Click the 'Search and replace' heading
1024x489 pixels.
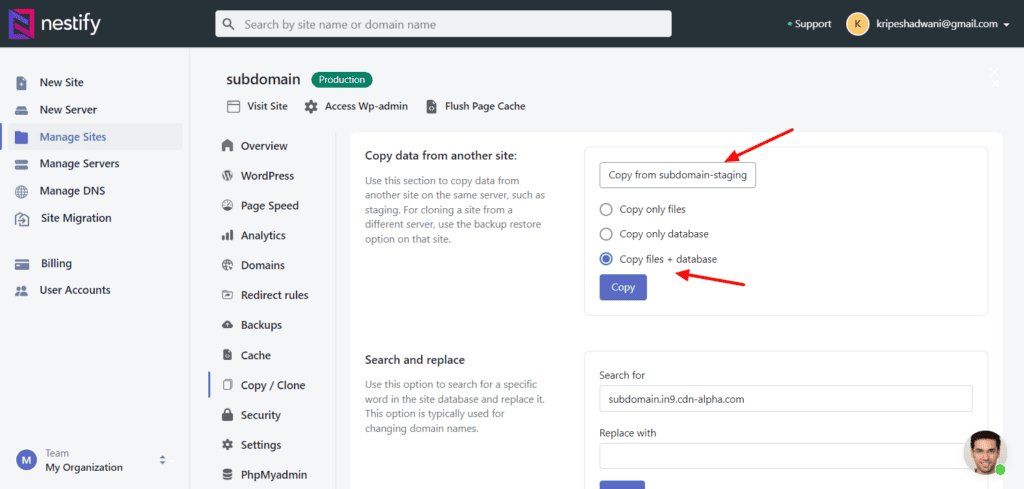click(415, 360)
